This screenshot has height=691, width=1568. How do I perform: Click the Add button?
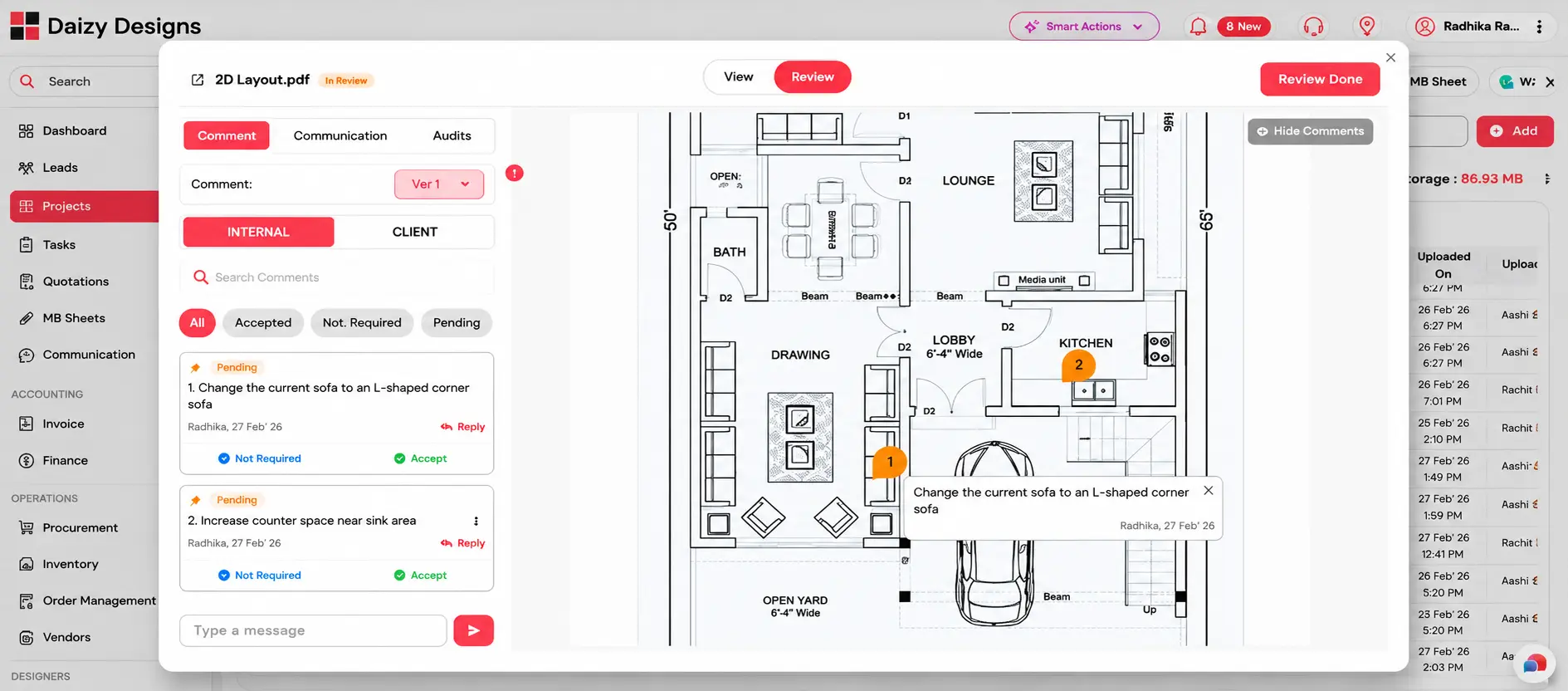(x=1515, y=131)
